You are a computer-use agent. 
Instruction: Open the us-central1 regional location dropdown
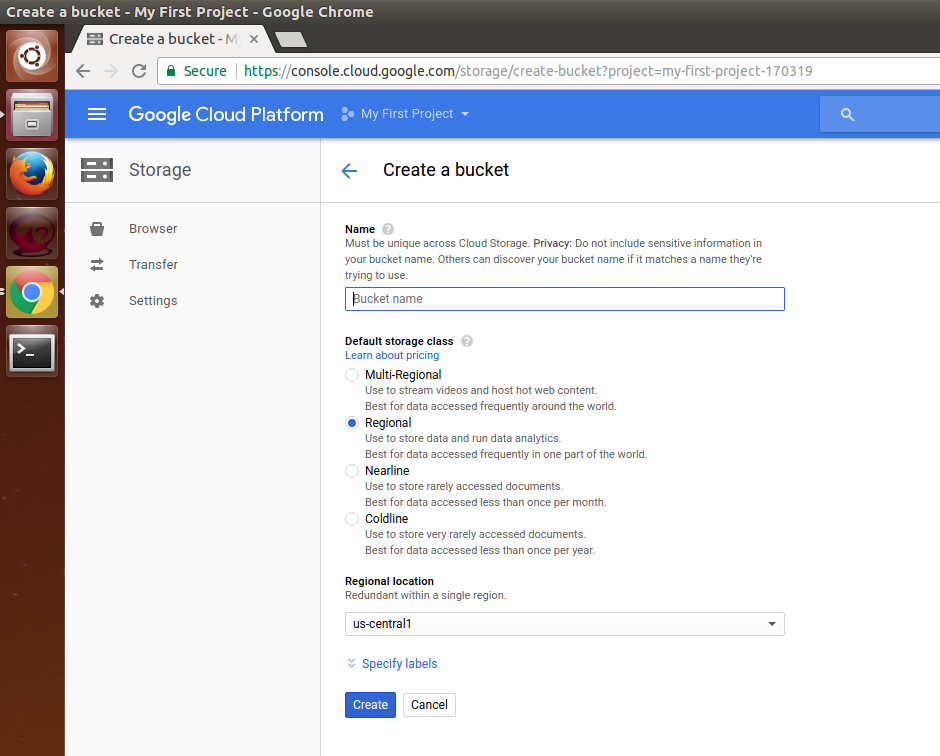click(564, 624)
